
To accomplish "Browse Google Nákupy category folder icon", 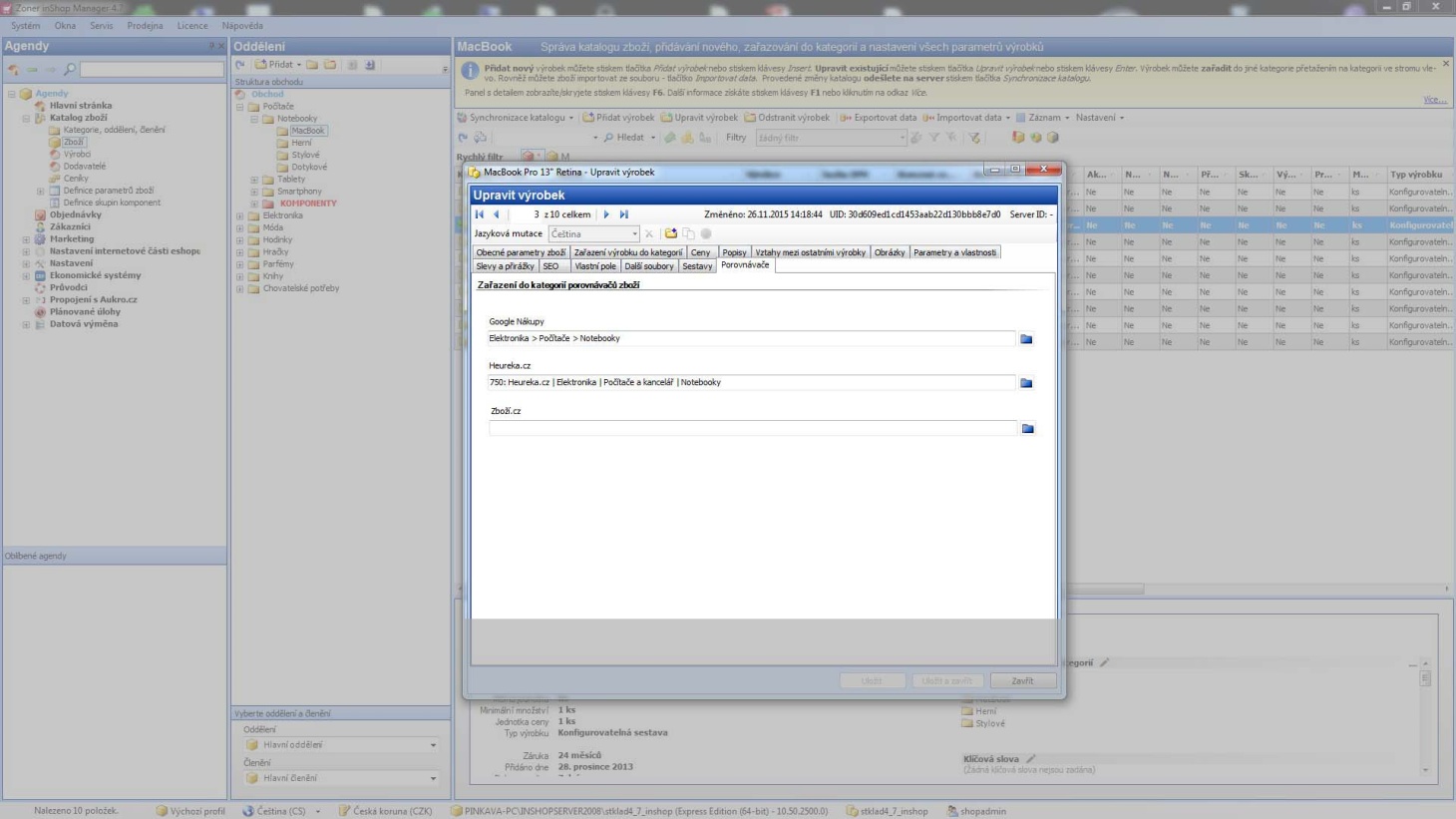I will [1026, 339].
